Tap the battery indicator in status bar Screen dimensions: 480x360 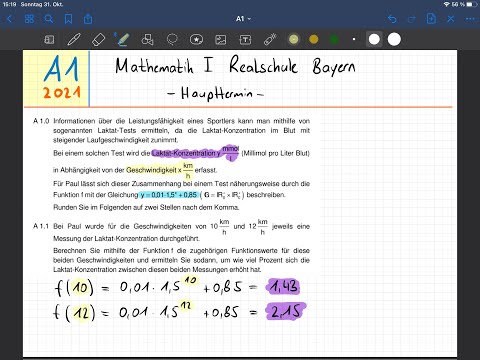coord(471,4)
